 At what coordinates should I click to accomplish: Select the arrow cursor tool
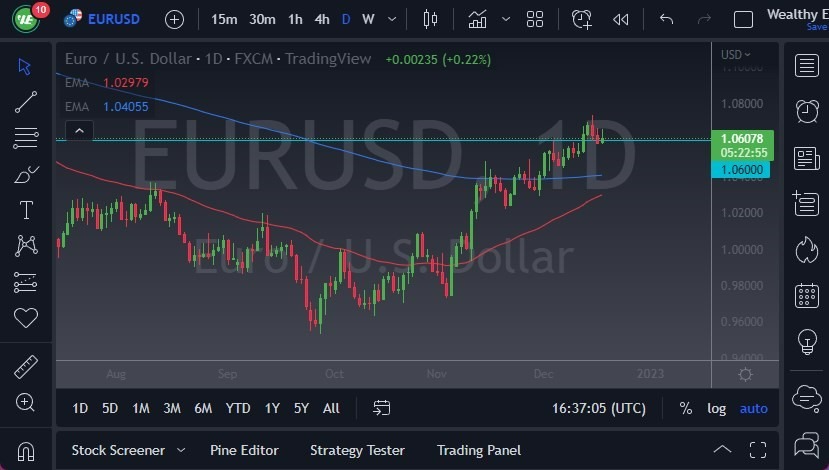(24, 67)
